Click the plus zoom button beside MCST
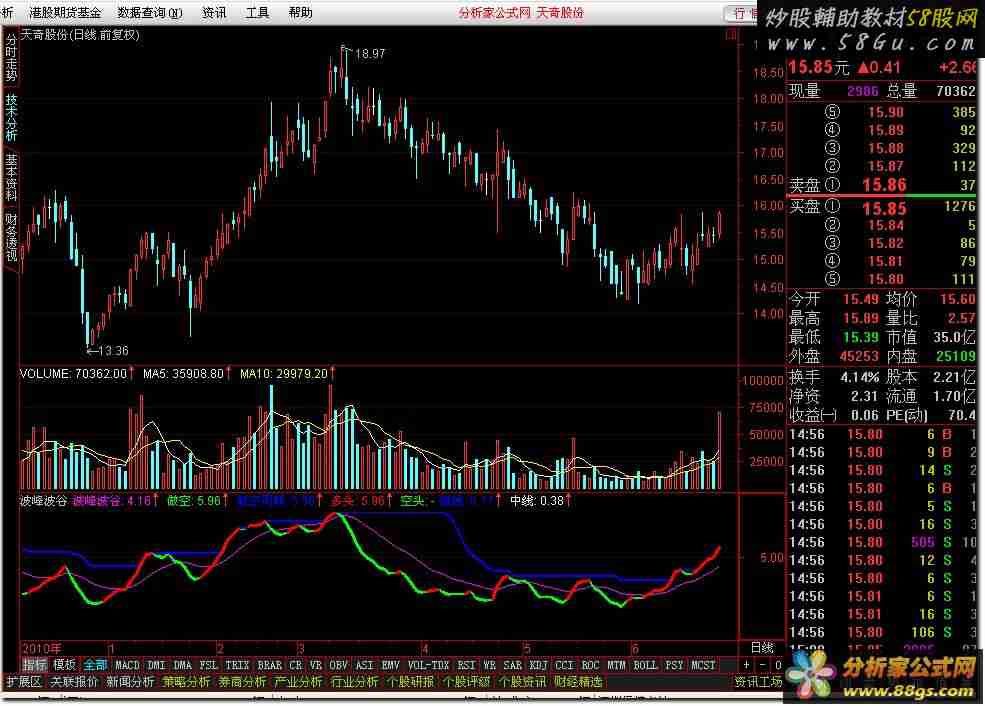 click(747, 665)
